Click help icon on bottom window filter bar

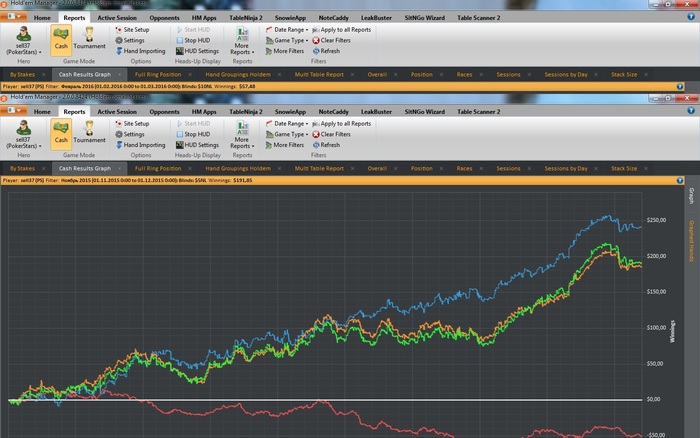680,180
